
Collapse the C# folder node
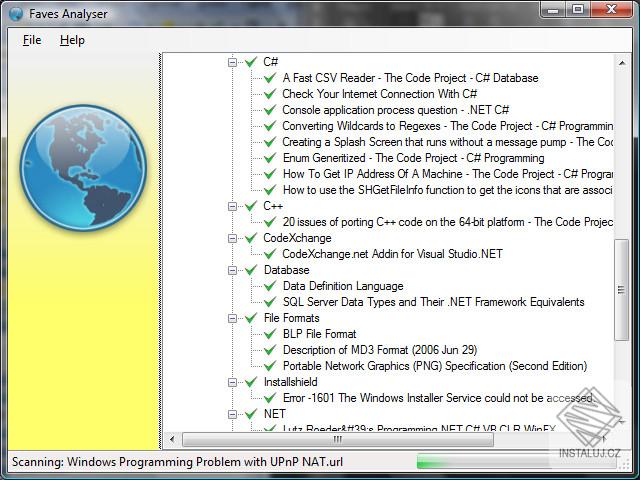pyautogui.click(x=232, y=62)
